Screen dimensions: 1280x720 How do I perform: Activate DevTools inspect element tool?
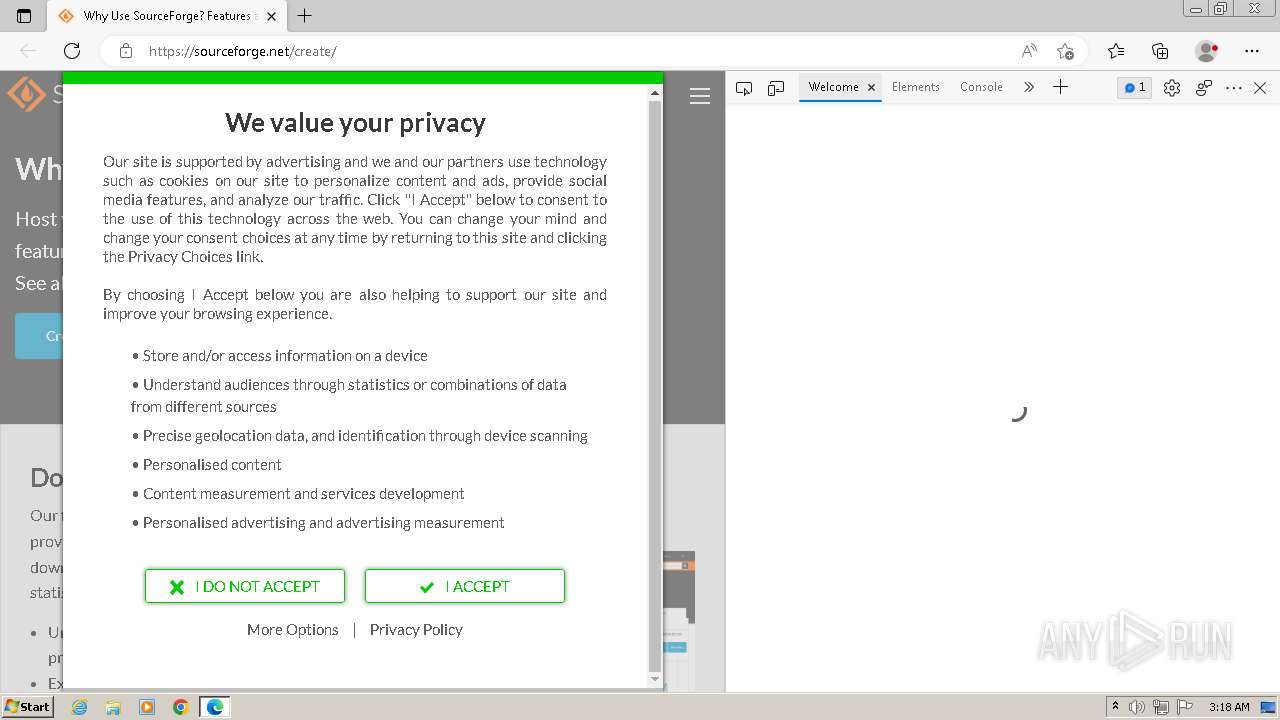click(x=743, y=88)
